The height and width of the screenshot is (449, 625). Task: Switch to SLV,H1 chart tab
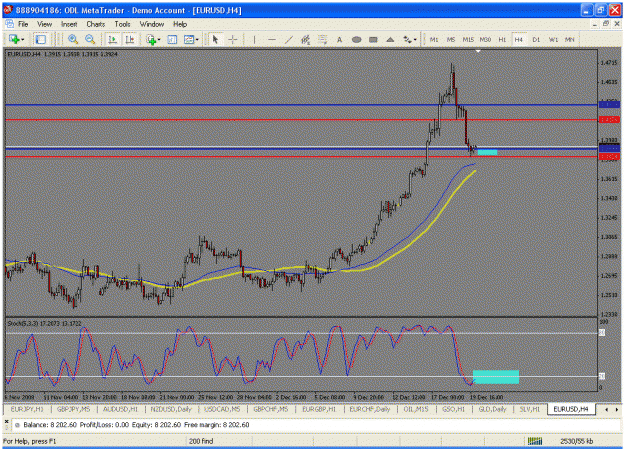[x=529, y=409]
